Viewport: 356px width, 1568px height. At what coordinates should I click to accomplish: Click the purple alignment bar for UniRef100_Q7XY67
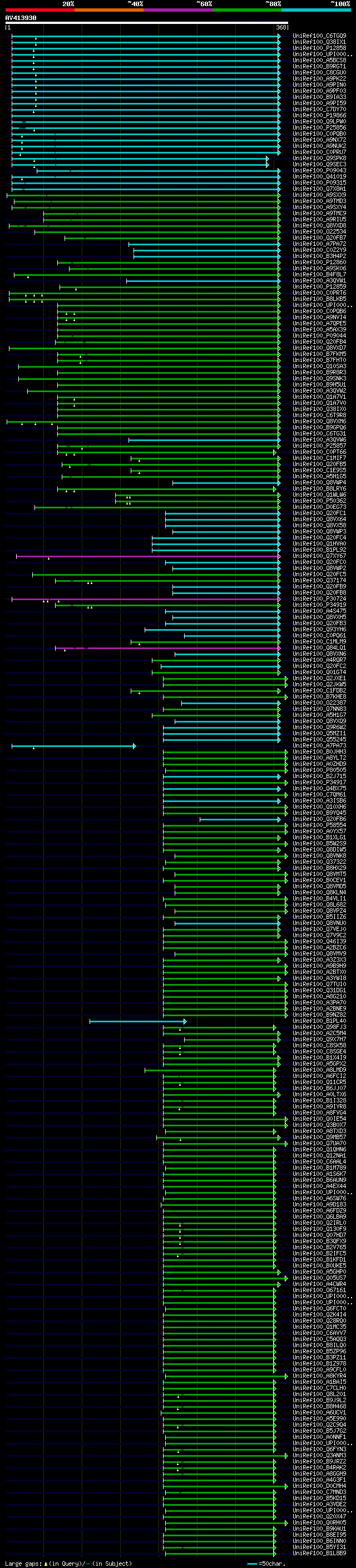(x=148, y=556)
